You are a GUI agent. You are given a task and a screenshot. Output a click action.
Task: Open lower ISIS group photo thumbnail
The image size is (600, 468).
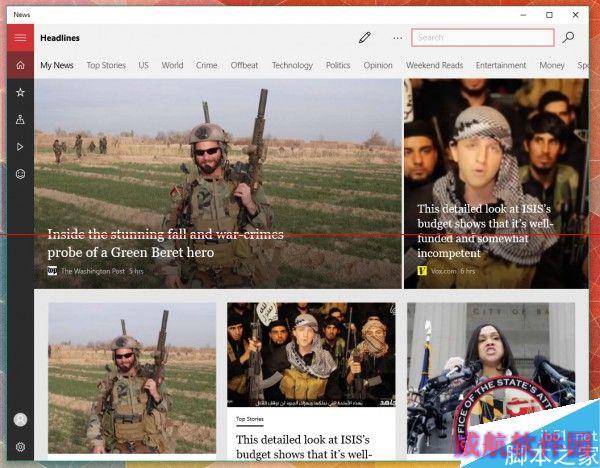tap(311, 355)
